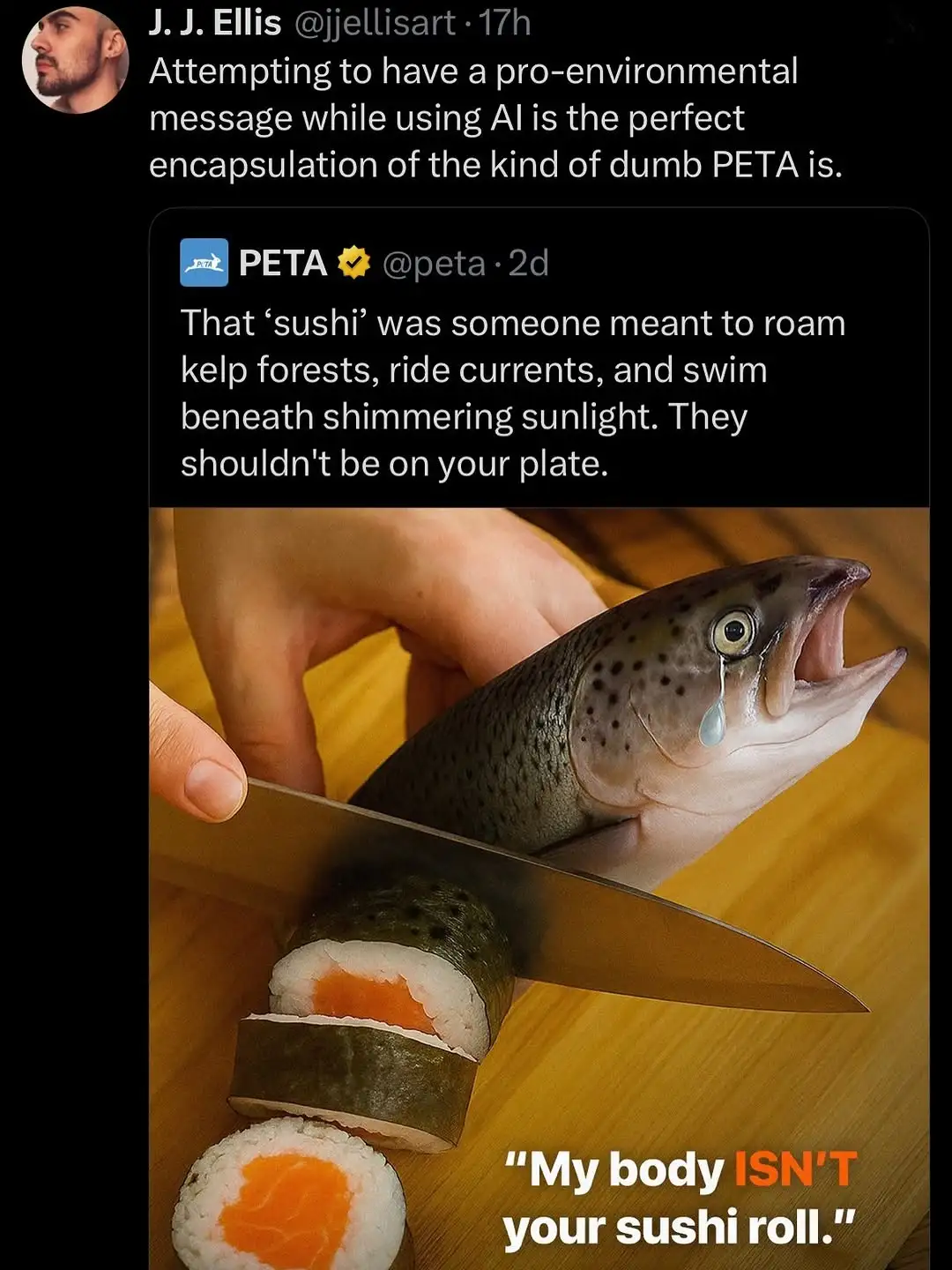Visit the @jjellisart handle

(x=374, y=24)
